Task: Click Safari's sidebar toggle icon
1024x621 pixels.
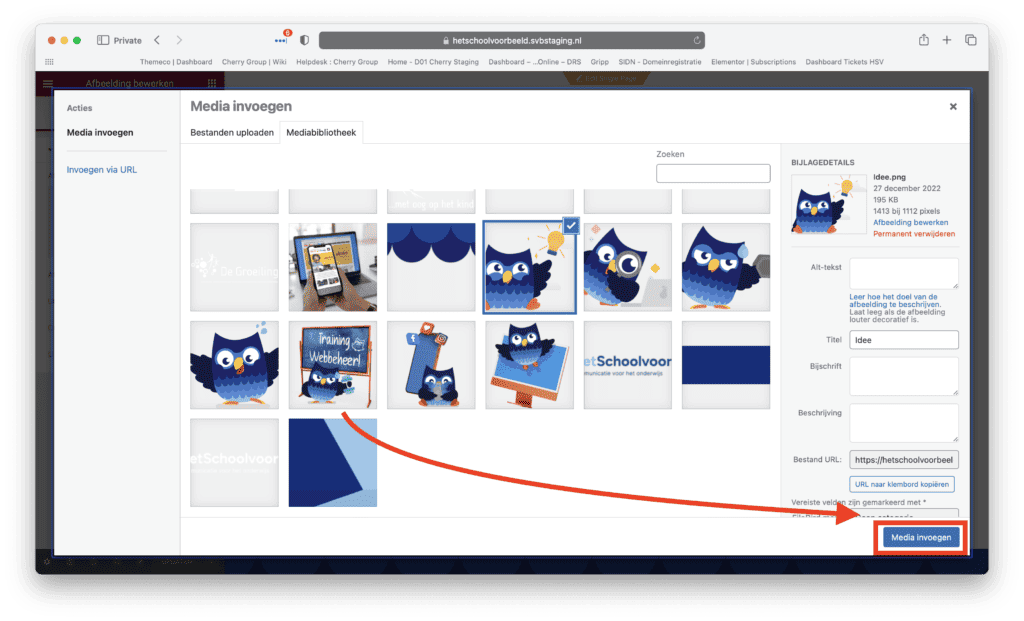Action: pyautogui.click(x=103, y=40)
